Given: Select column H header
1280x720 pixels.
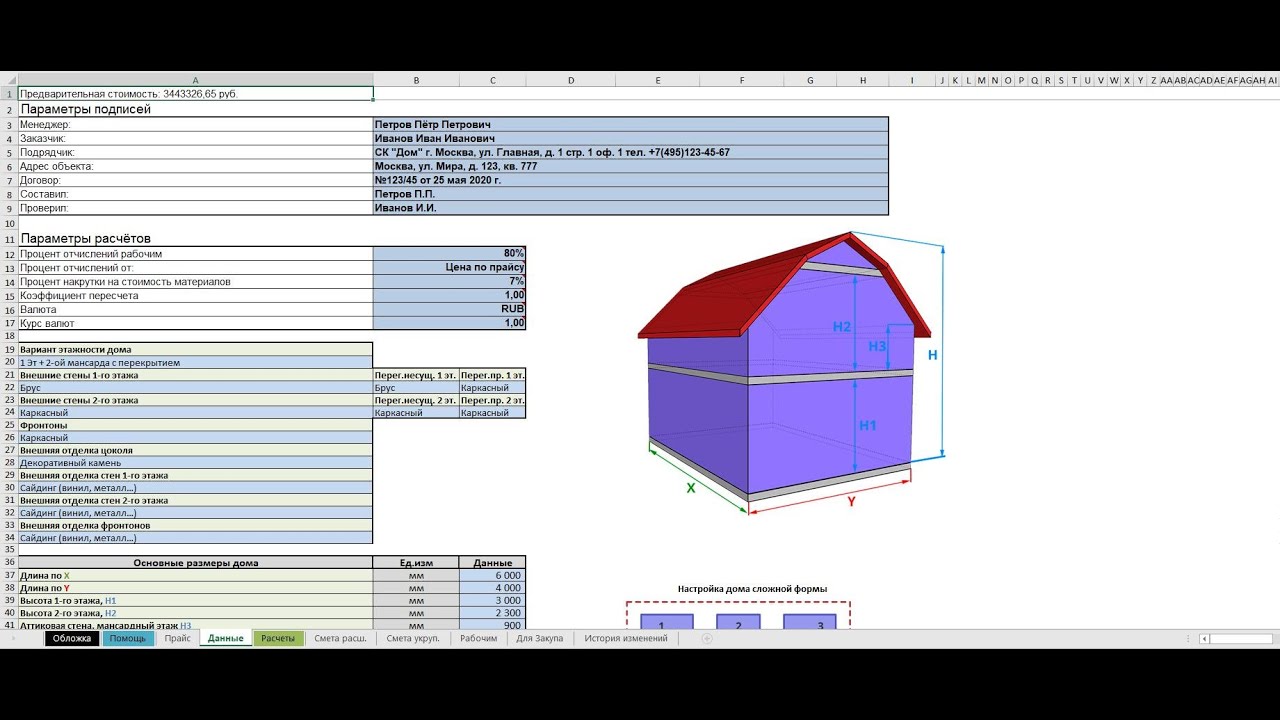Looking at the screenshot, I should (x=862, y=80).
